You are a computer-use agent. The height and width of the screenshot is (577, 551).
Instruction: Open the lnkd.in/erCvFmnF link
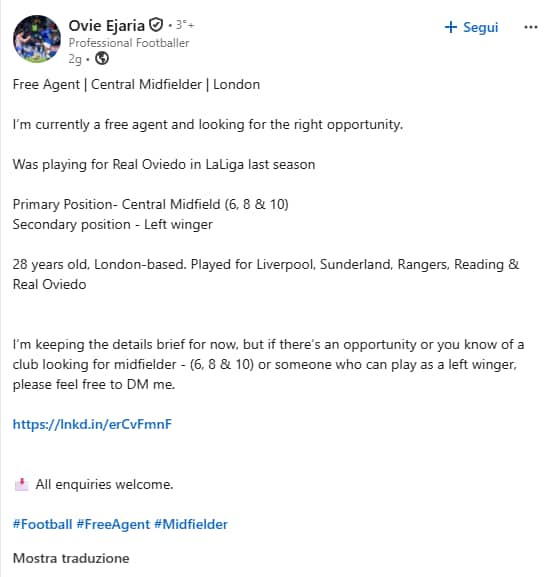(92, 424)
